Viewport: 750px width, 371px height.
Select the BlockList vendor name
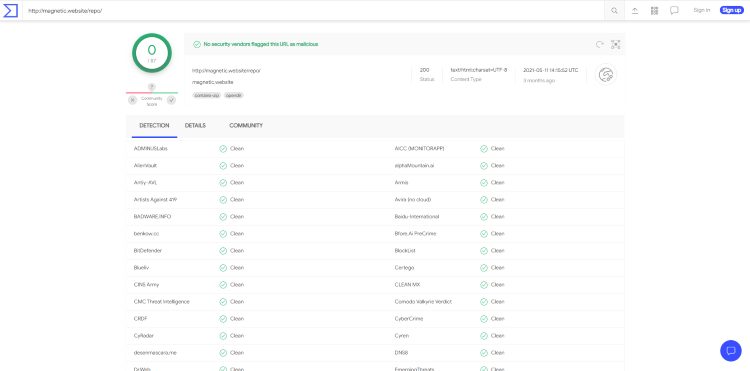point(405,251)
